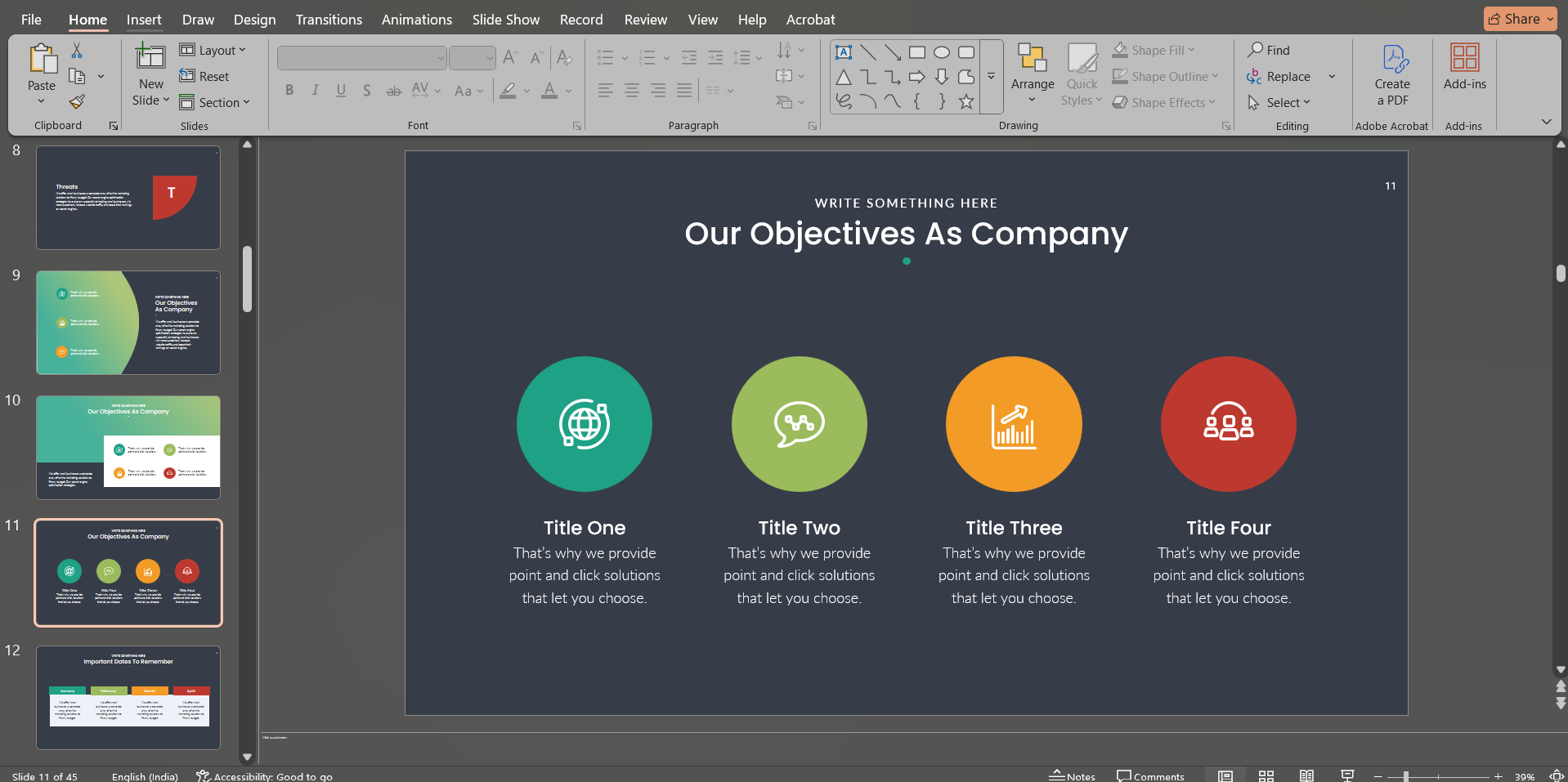The width and height of the screenshot is (1568, 782).
Task: Click the Reset slide button
Action: pos(205,76)
